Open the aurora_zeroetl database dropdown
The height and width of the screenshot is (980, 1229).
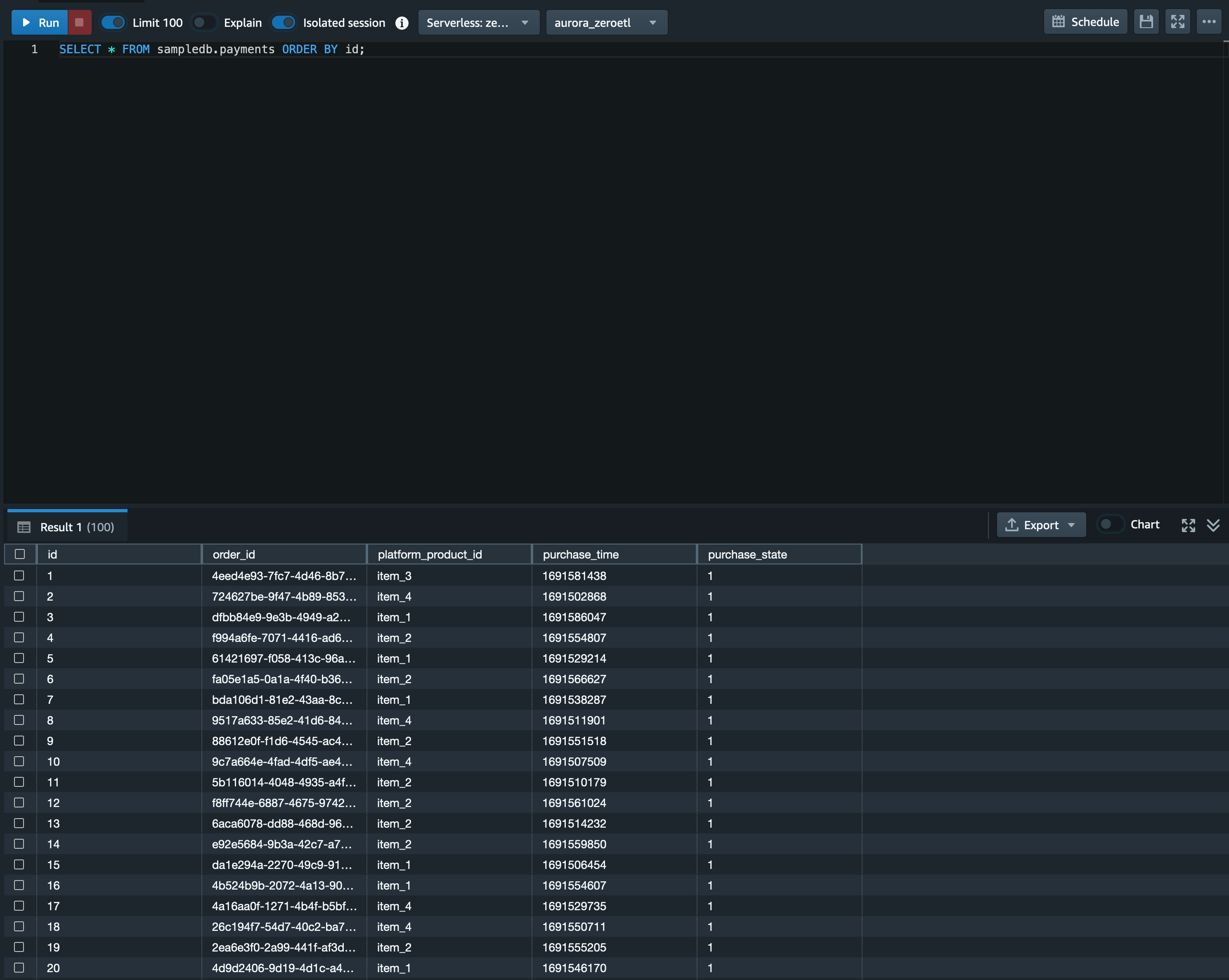[x=606, y=23]
